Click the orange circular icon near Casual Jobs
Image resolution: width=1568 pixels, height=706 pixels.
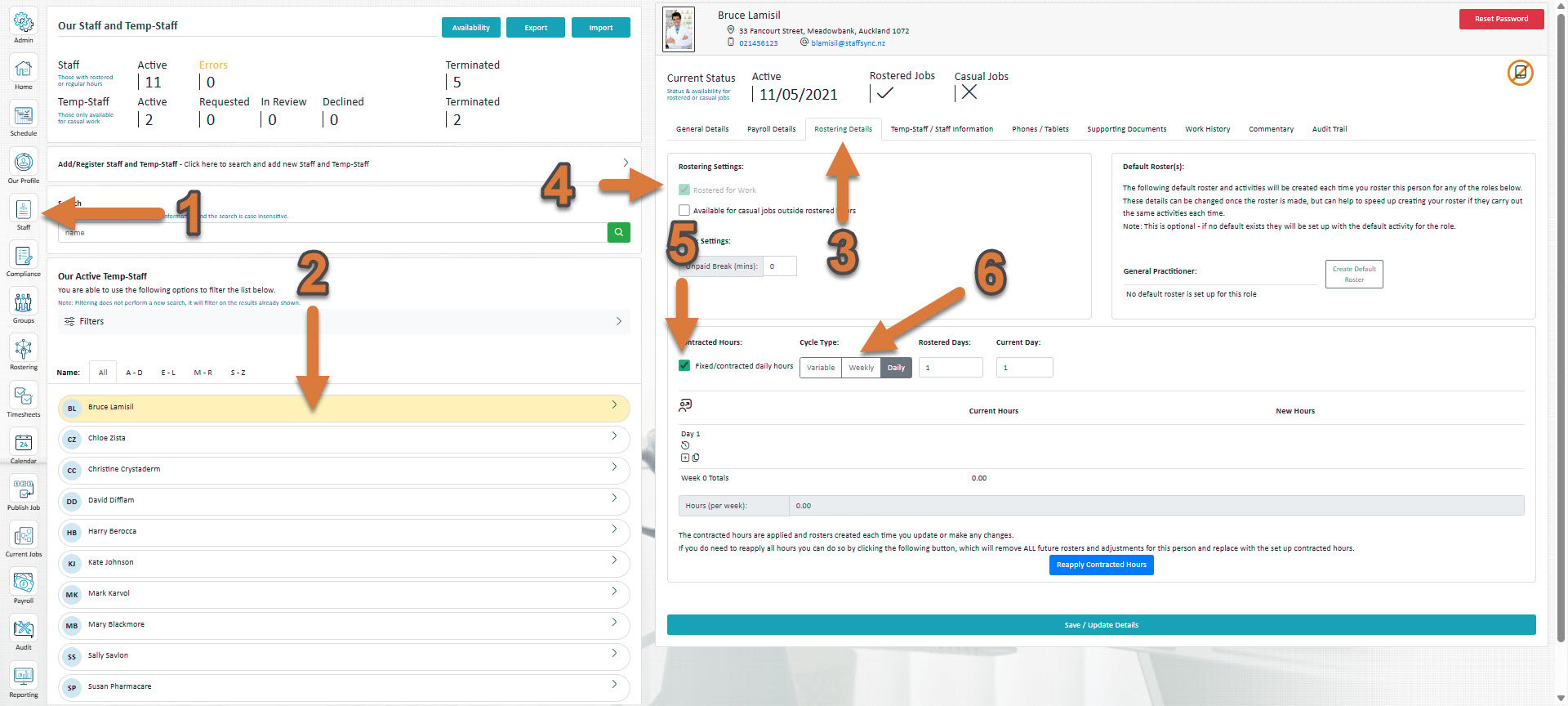click(x=1520, y=73)
